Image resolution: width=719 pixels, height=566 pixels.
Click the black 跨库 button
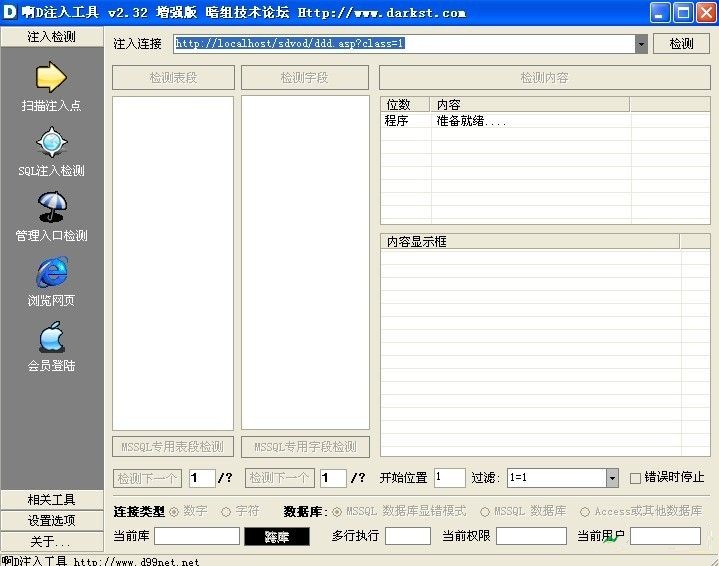[x=277, y=536]
